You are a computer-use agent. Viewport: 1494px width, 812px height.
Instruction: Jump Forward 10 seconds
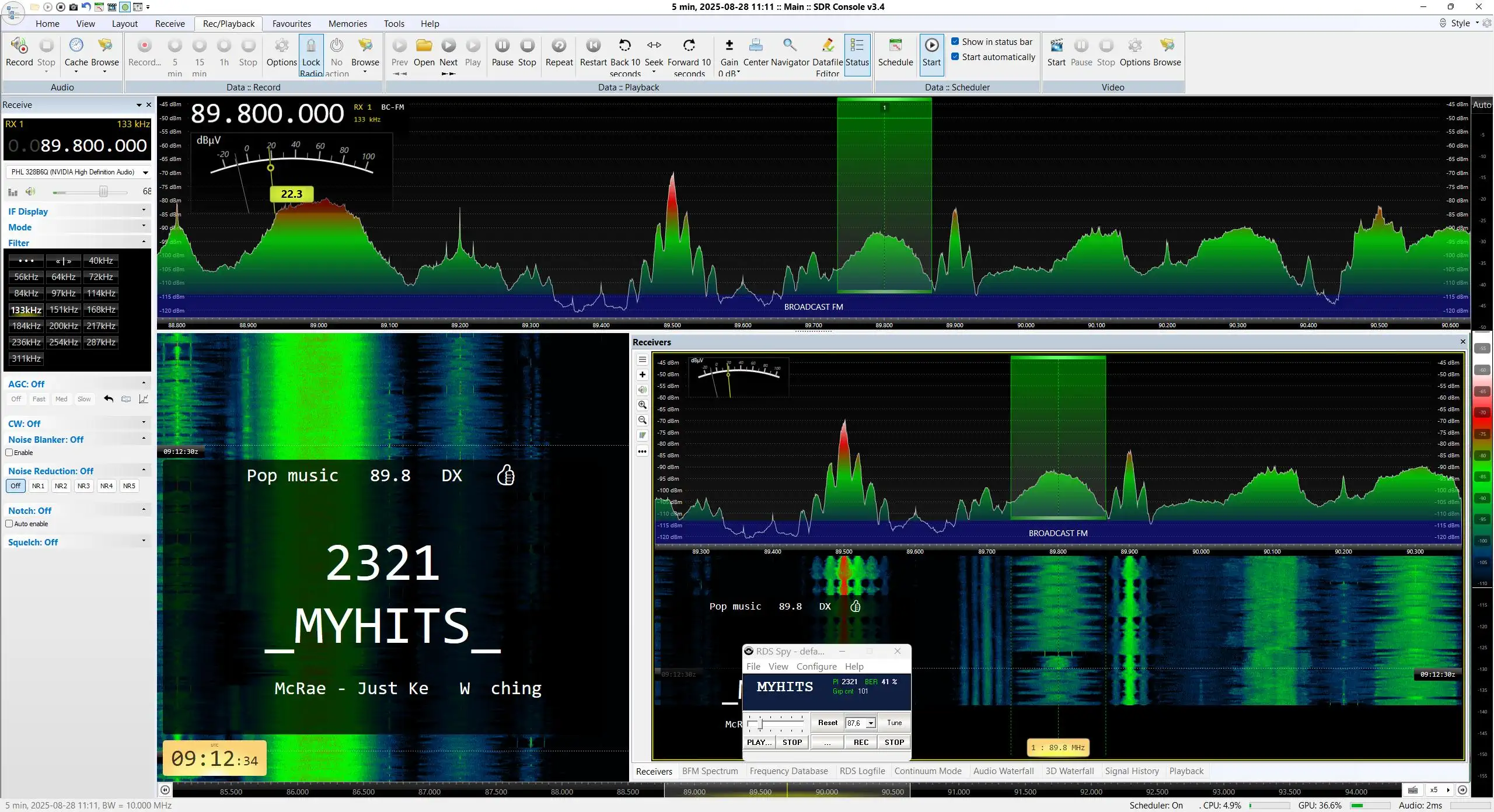[689, 45]
